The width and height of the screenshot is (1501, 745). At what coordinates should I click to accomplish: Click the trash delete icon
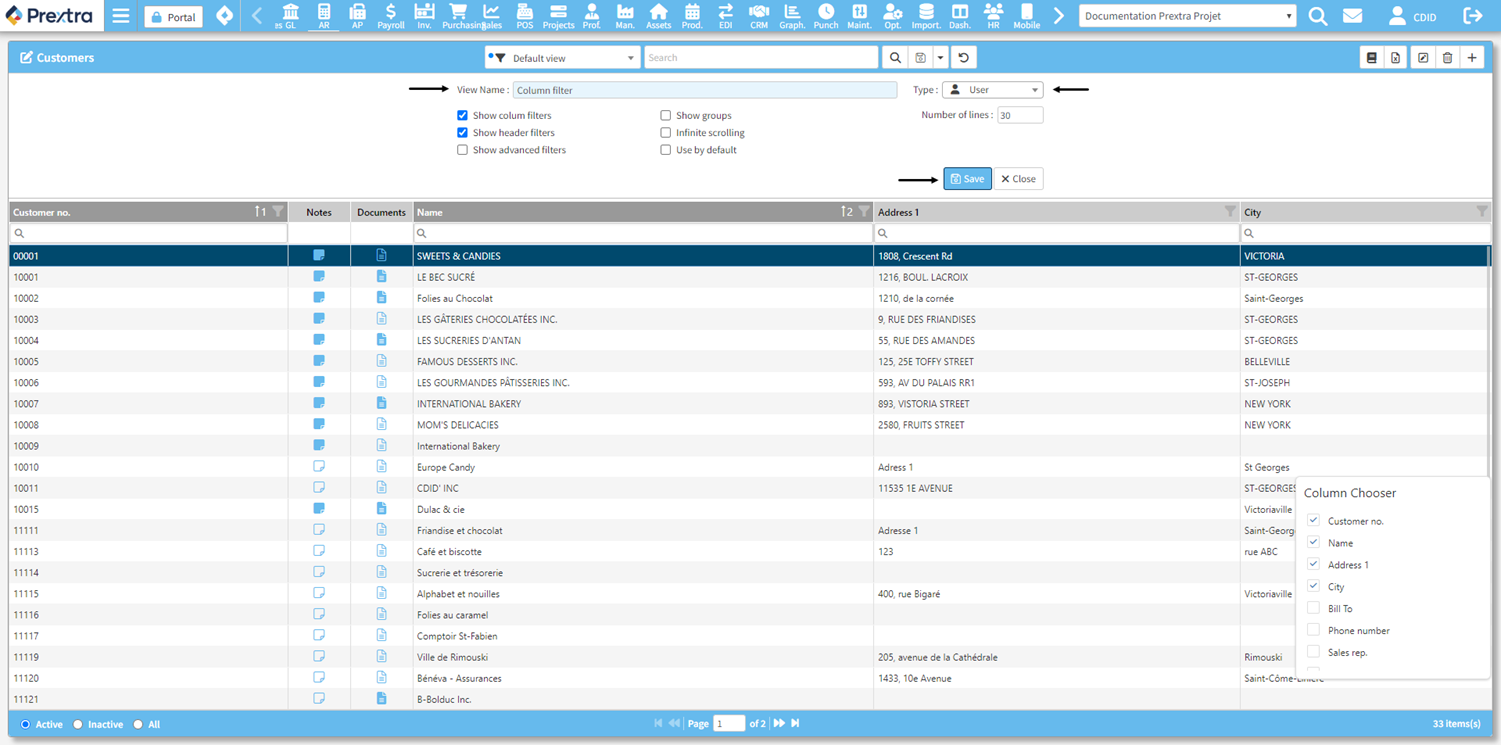coord(1447,58)
